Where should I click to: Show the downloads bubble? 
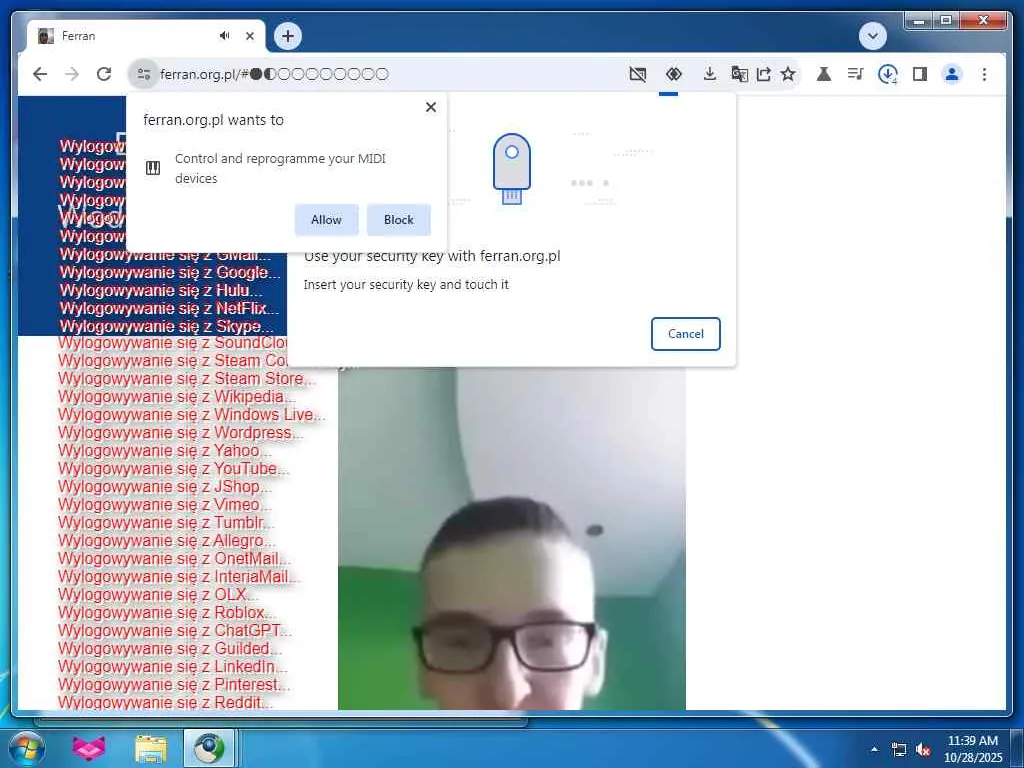click(888, 74)
